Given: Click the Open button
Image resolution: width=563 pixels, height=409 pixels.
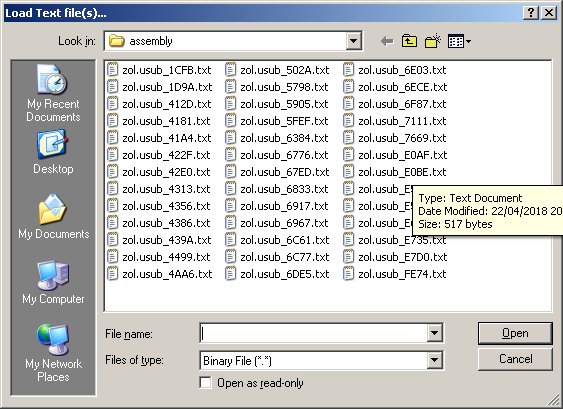Looking at the screenshot, I should tap(515, 333).
